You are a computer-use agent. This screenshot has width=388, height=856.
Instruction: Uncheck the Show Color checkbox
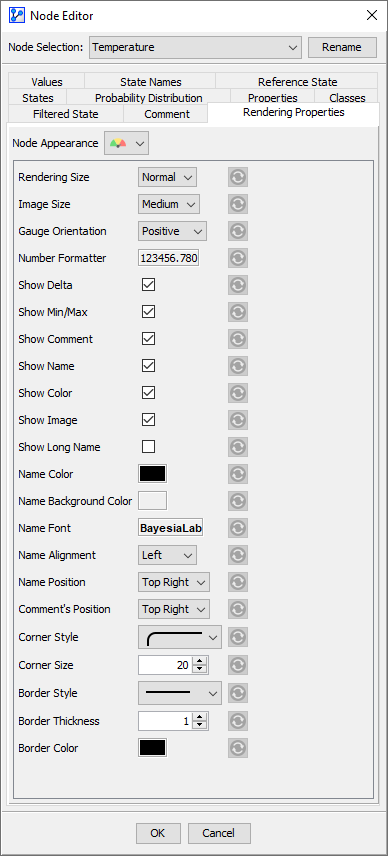[148, 393]
